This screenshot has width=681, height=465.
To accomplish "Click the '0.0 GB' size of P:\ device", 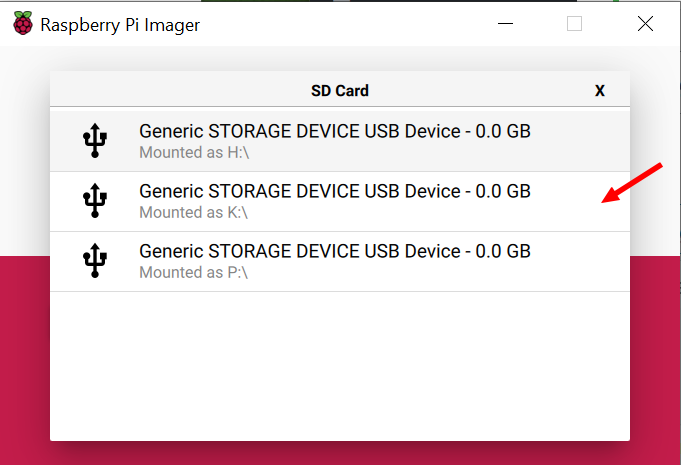I will click(503, 251).
